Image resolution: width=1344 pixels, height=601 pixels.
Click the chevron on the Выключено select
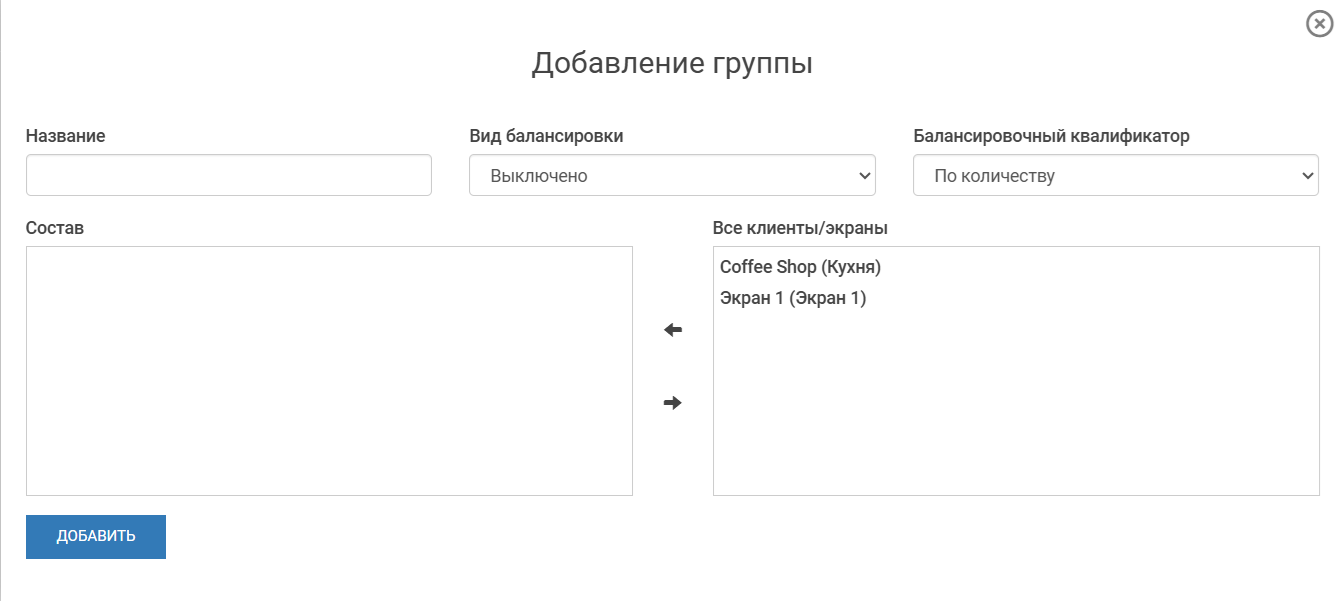(x=865, y=176)
